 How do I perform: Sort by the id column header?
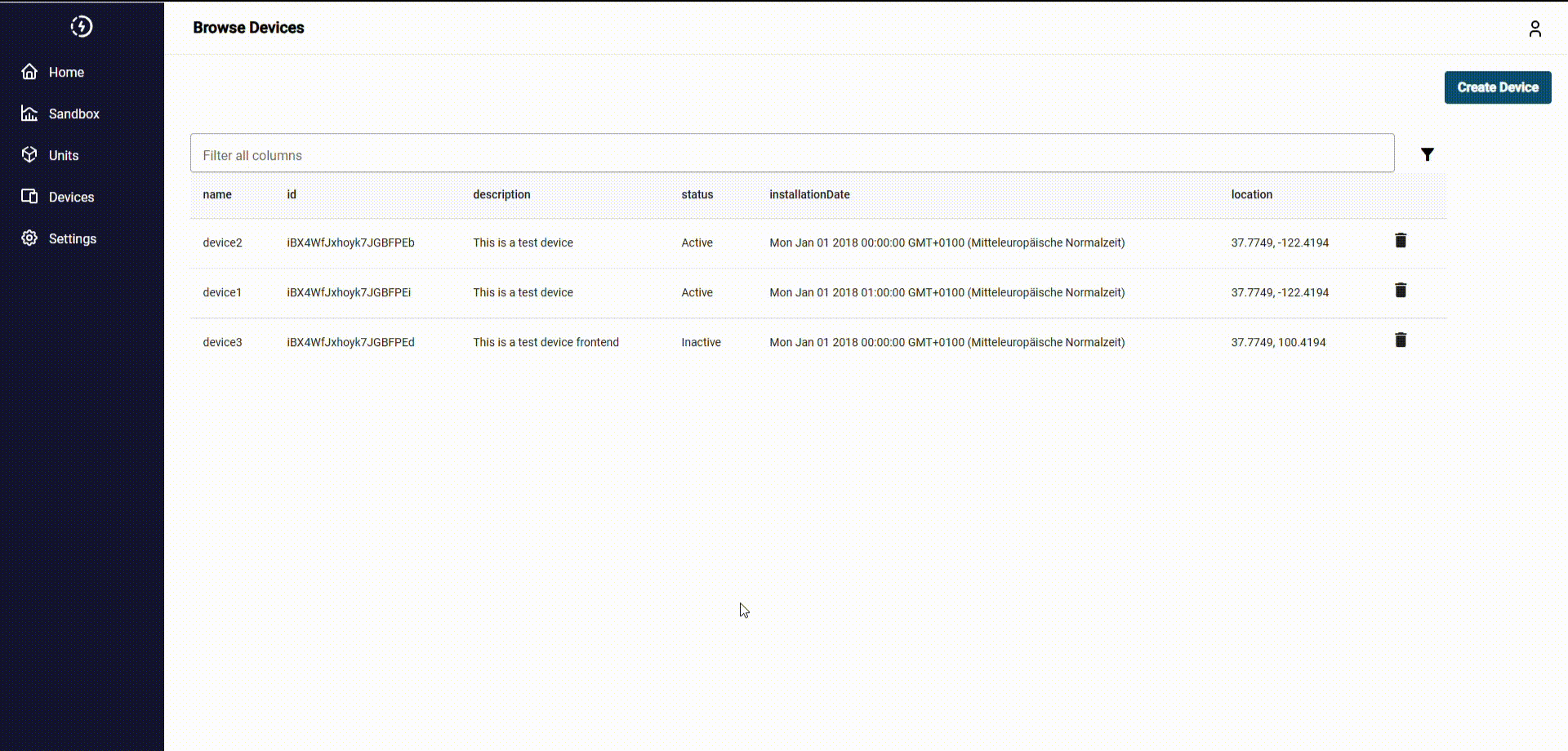click(x=292, y=194)
